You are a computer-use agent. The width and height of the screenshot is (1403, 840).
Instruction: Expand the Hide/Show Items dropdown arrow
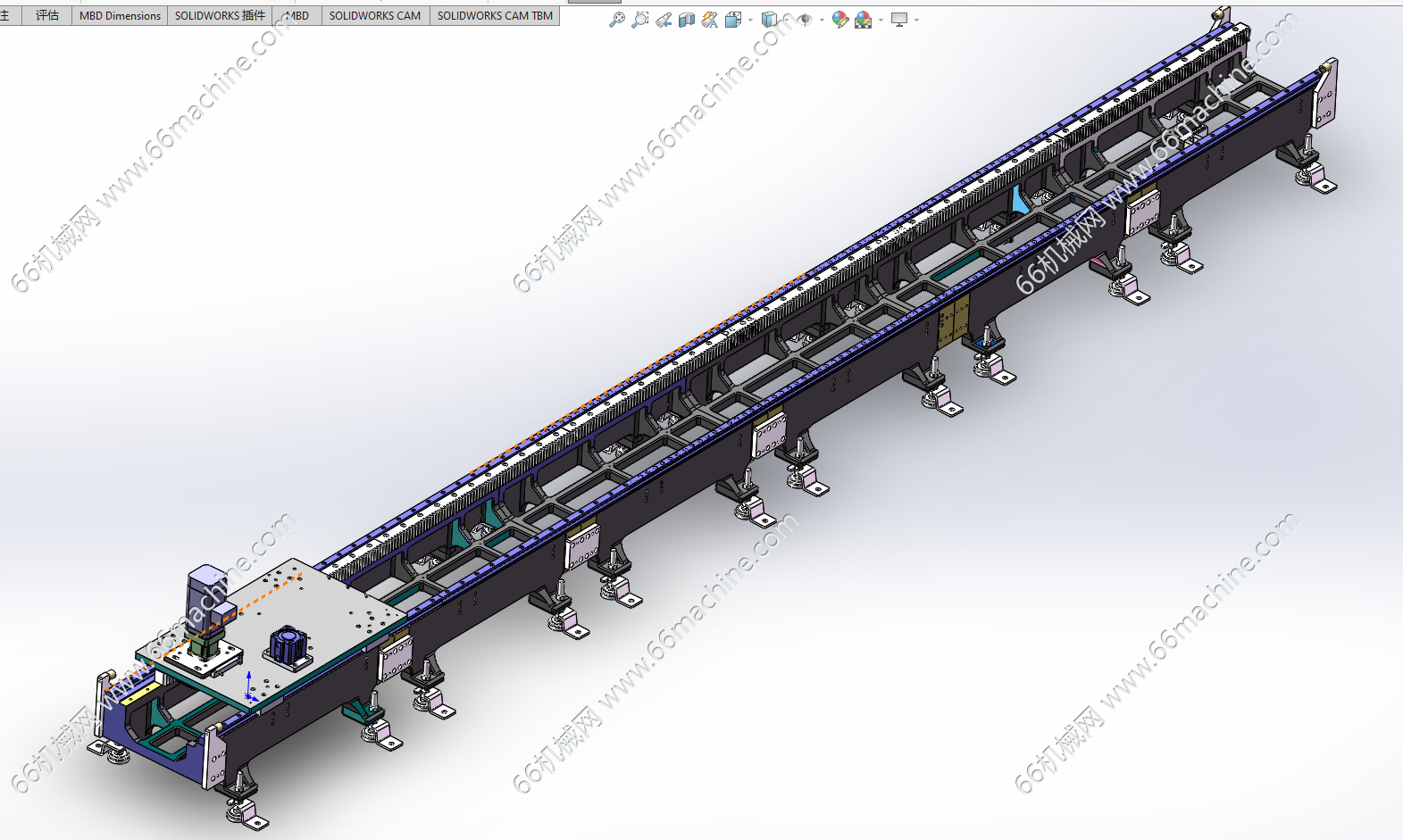(822, 20)
